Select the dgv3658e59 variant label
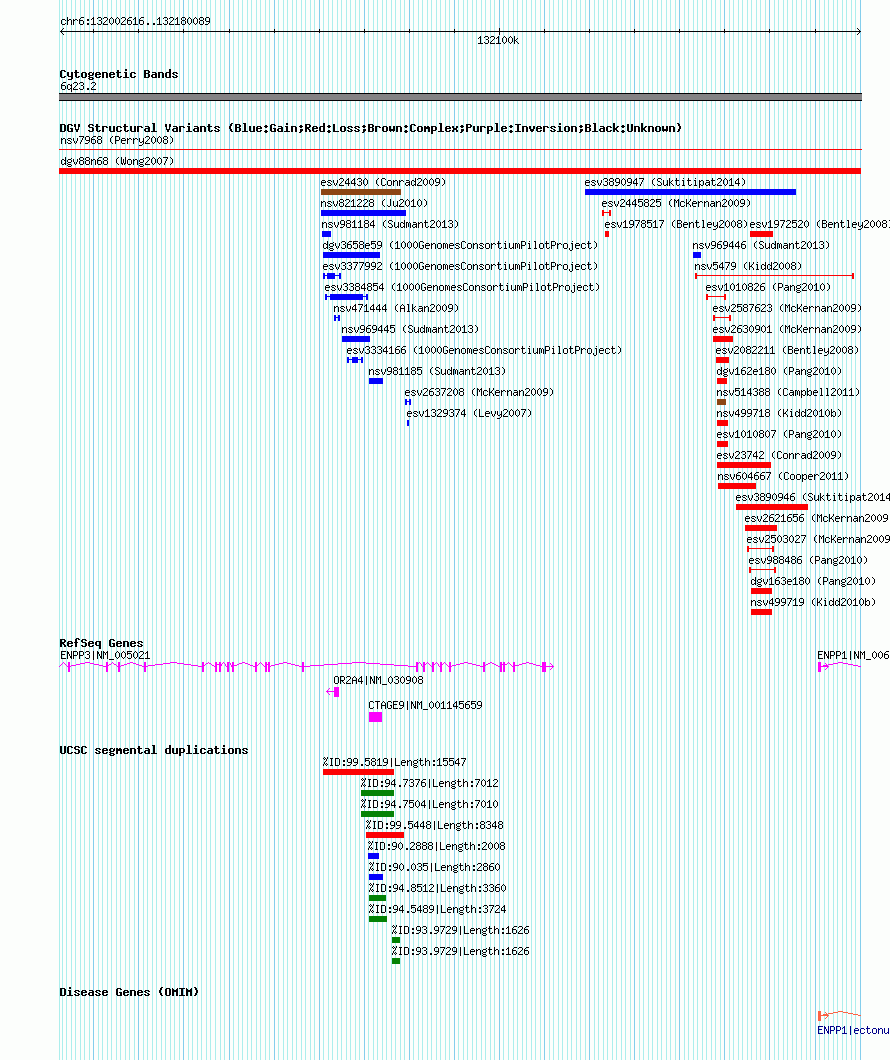This screenshot has width=890, height=1060. tap(460, 245)
